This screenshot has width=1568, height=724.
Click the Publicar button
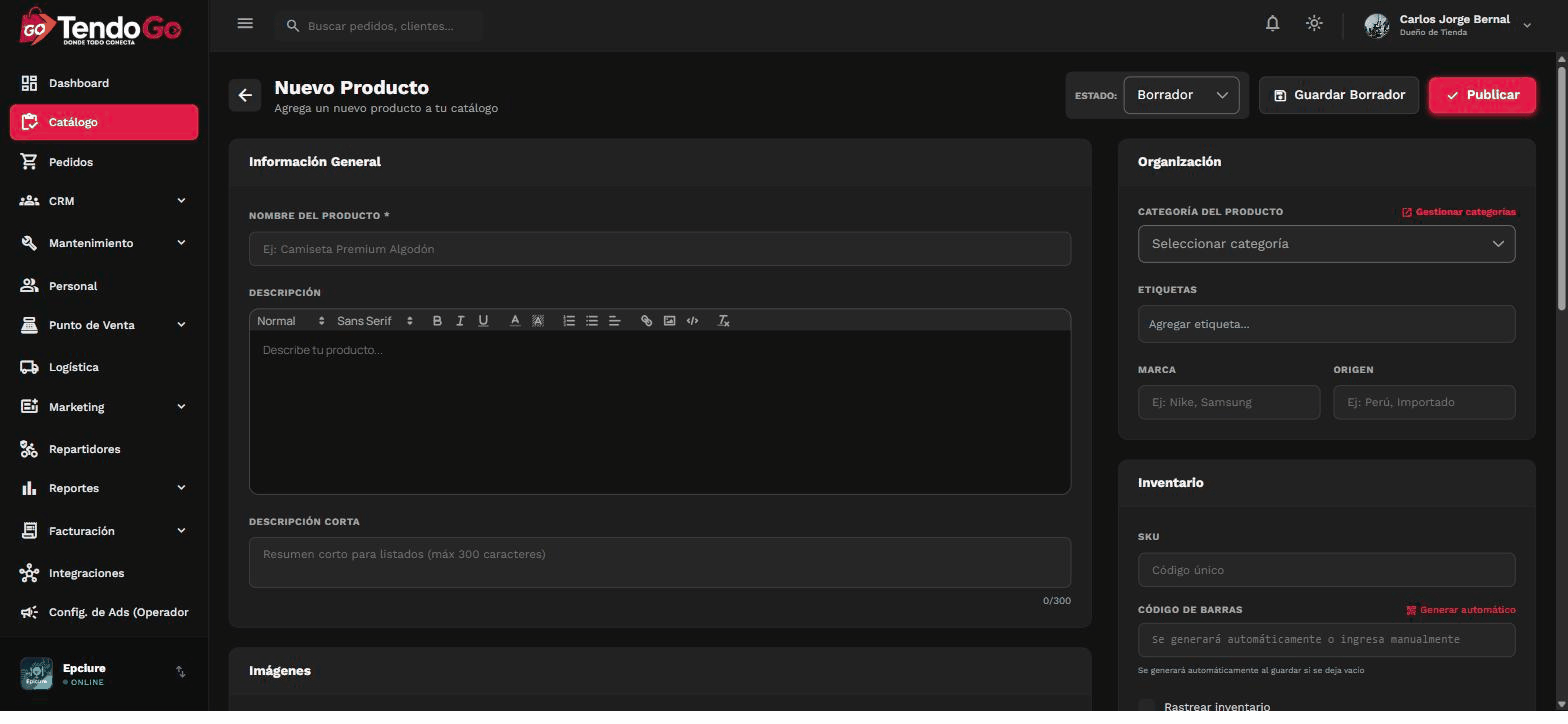click(x=1482, y=95)
